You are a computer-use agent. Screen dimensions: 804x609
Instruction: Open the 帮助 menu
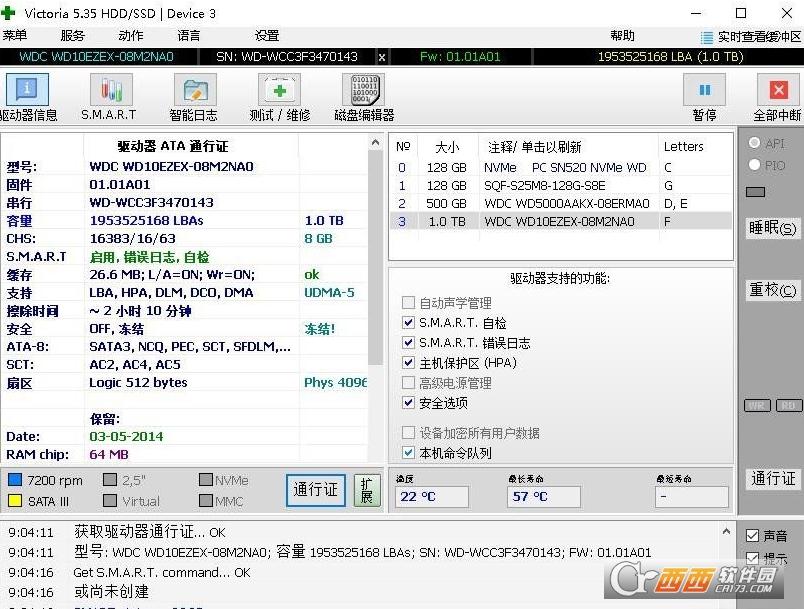[x=622, y=35]
